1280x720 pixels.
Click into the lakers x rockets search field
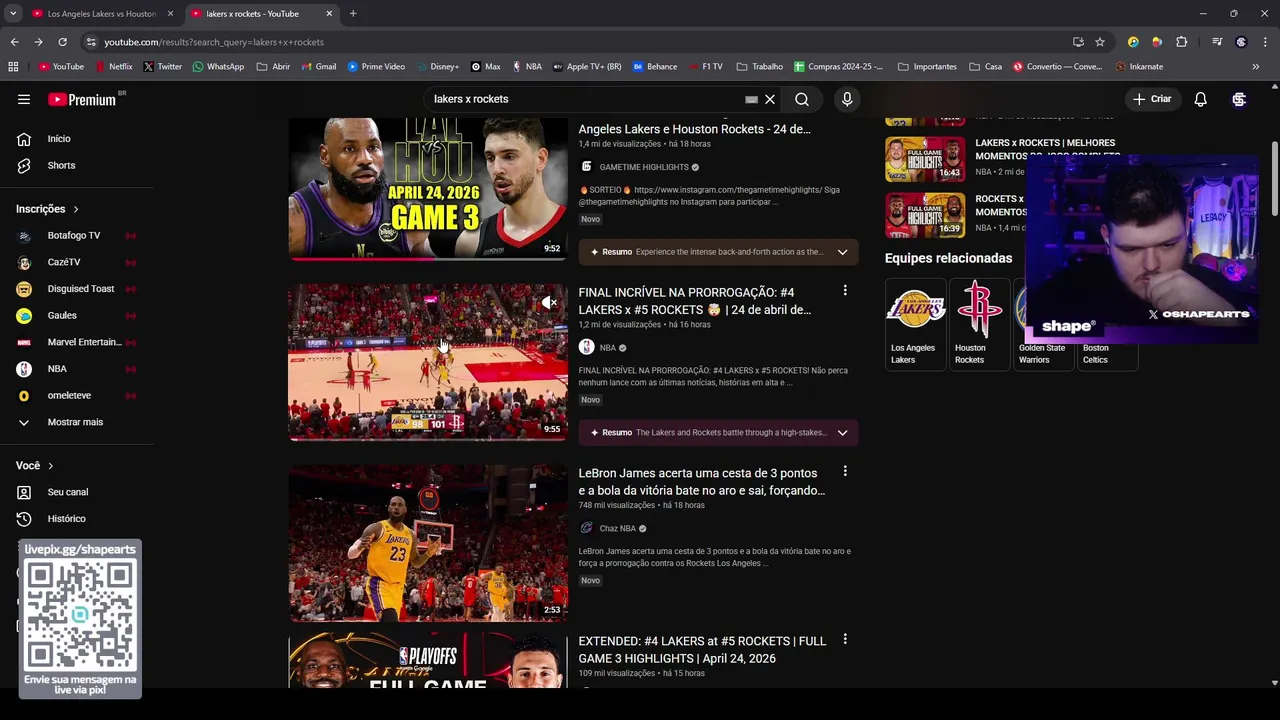coord(585,99)
